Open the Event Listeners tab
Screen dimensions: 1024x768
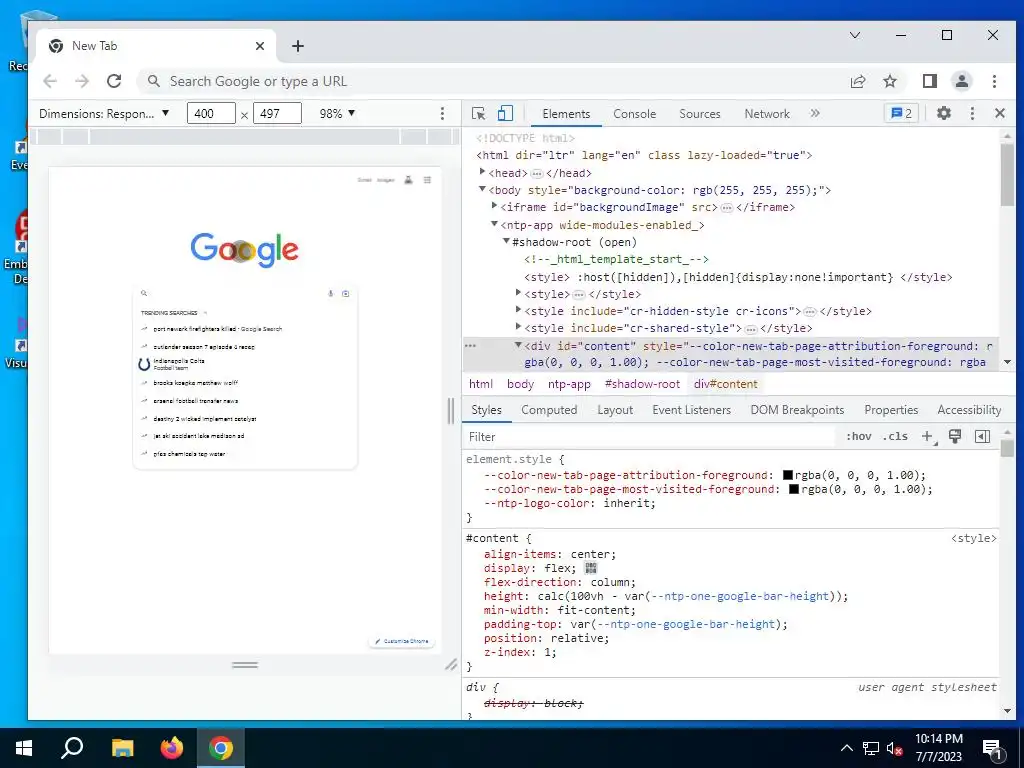coord(691,410)
